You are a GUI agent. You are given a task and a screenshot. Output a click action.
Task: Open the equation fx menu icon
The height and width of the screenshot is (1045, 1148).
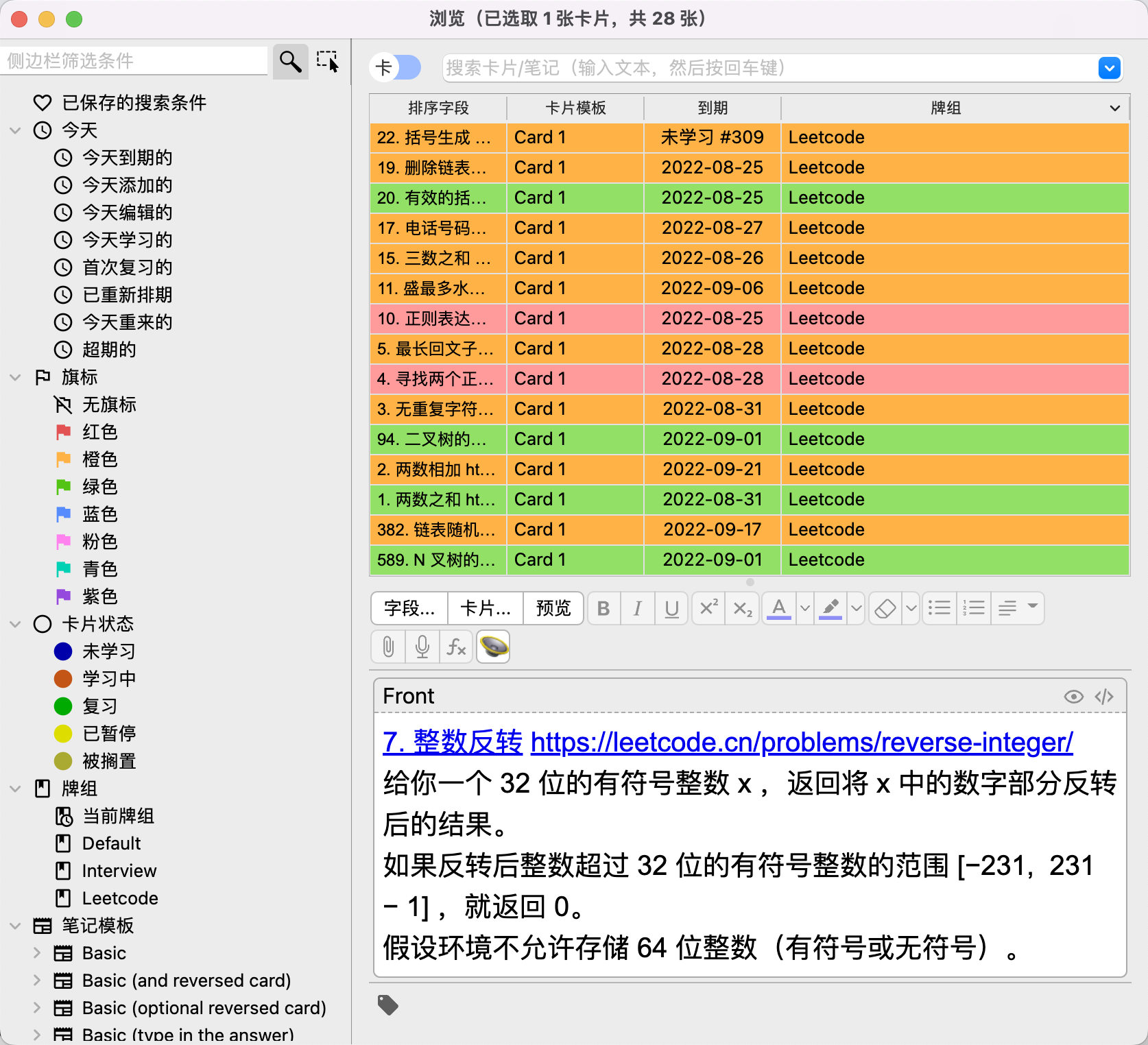click(x=456, y=647)
